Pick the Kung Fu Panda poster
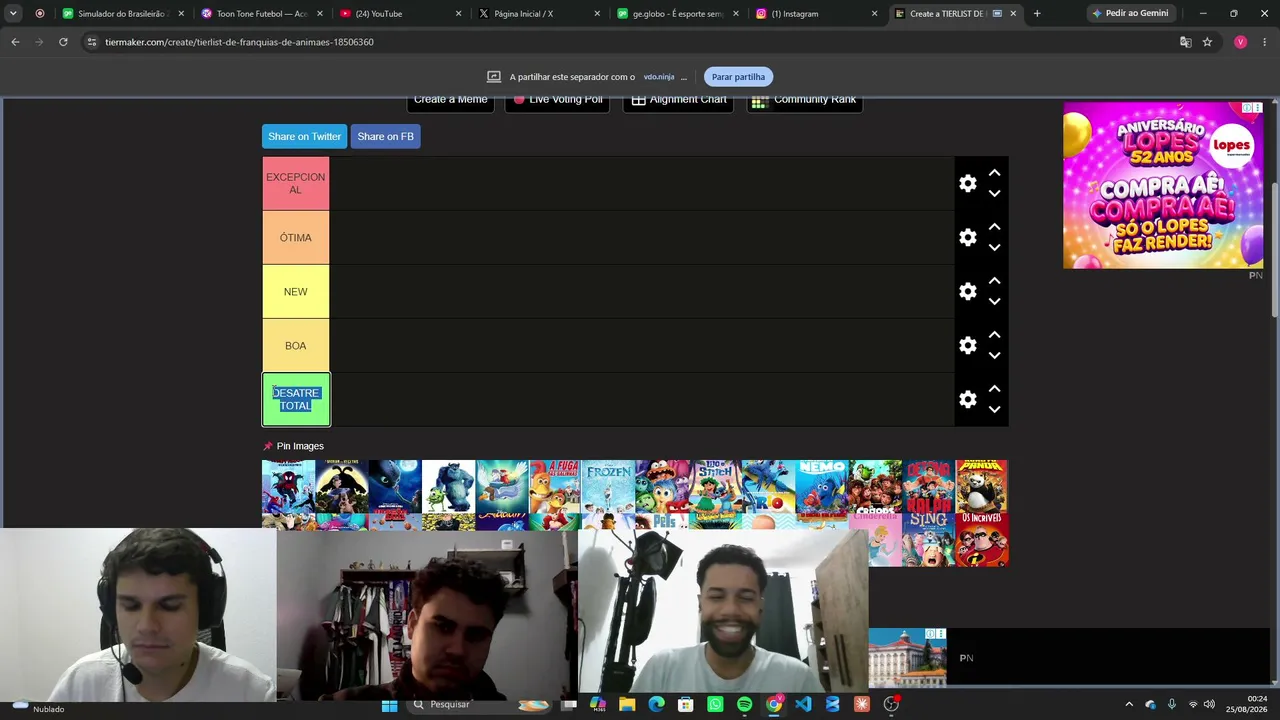 coord(982,486)
